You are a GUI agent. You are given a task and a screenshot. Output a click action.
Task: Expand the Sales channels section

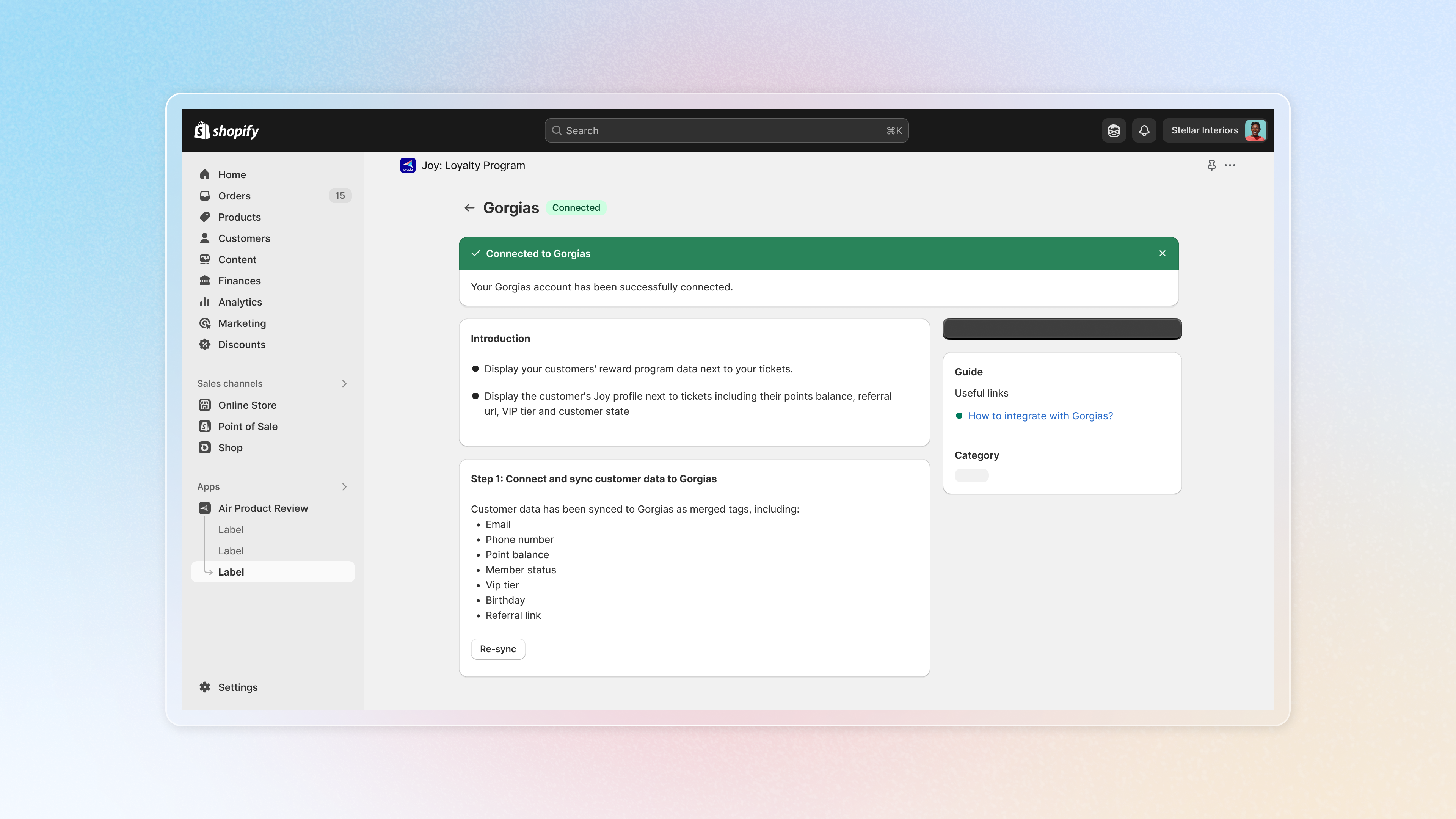[344, 384]
